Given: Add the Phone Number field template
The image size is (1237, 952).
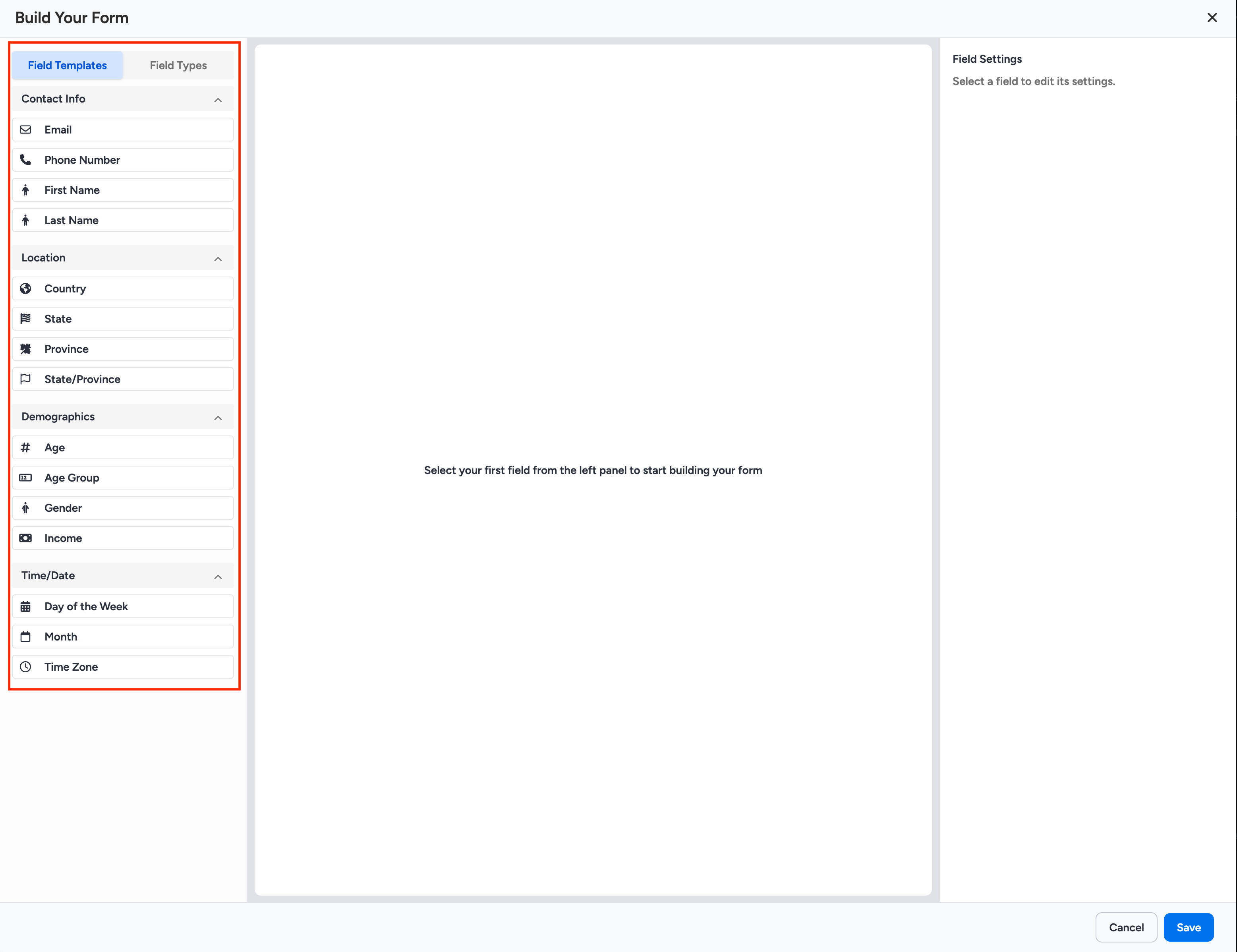Looking at the screenshot, I should coord(123,160).
